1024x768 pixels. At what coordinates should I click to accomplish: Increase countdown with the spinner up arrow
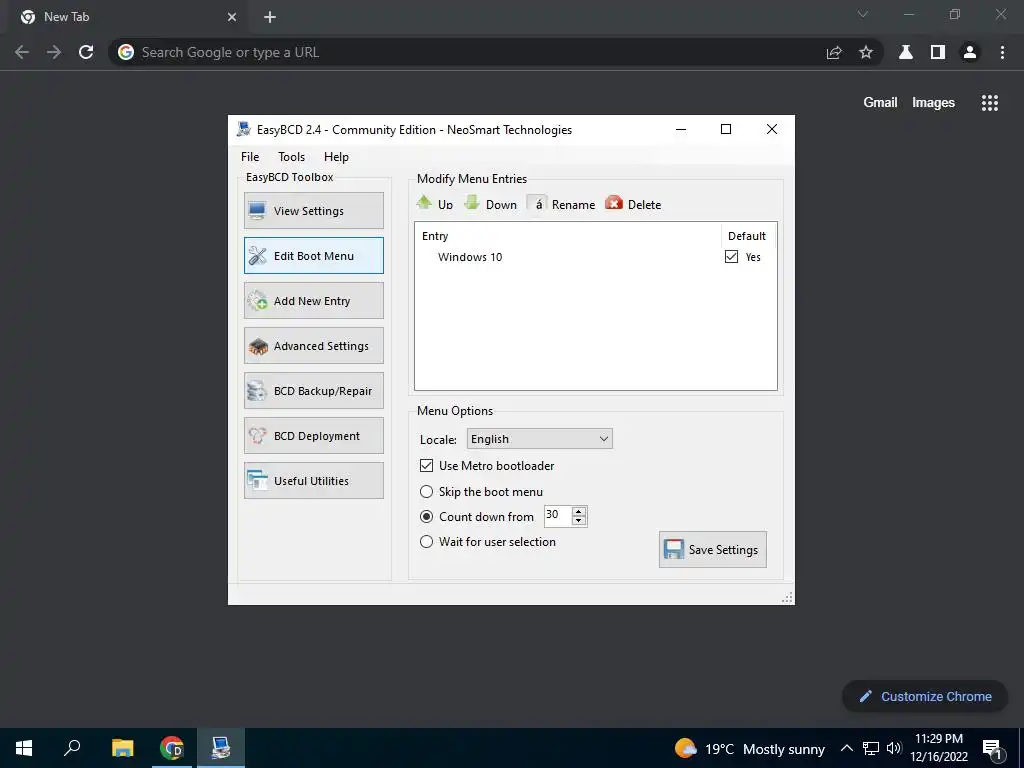tap(579, 511)
